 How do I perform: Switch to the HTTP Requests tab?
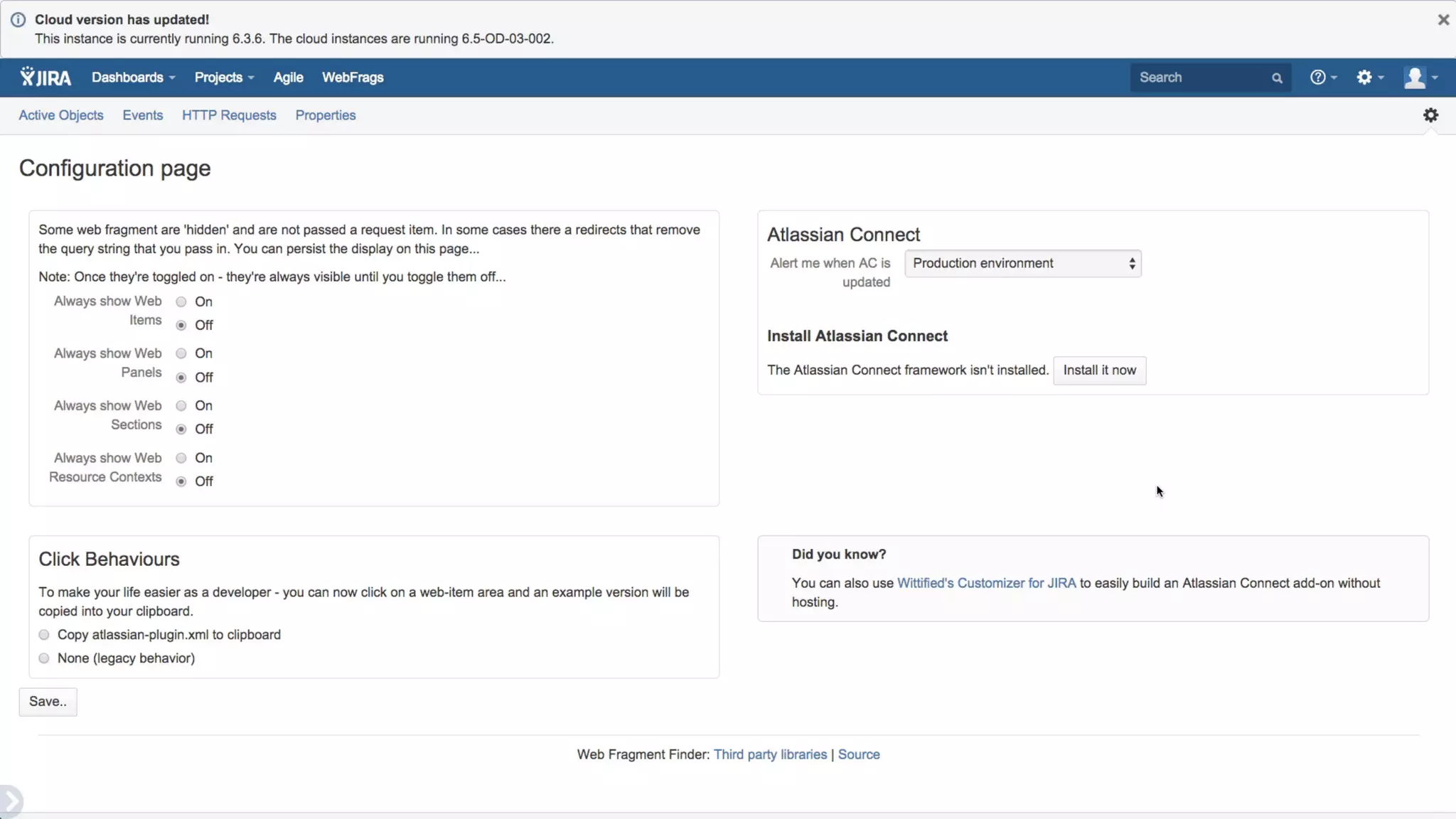click(x=229, y=115)
